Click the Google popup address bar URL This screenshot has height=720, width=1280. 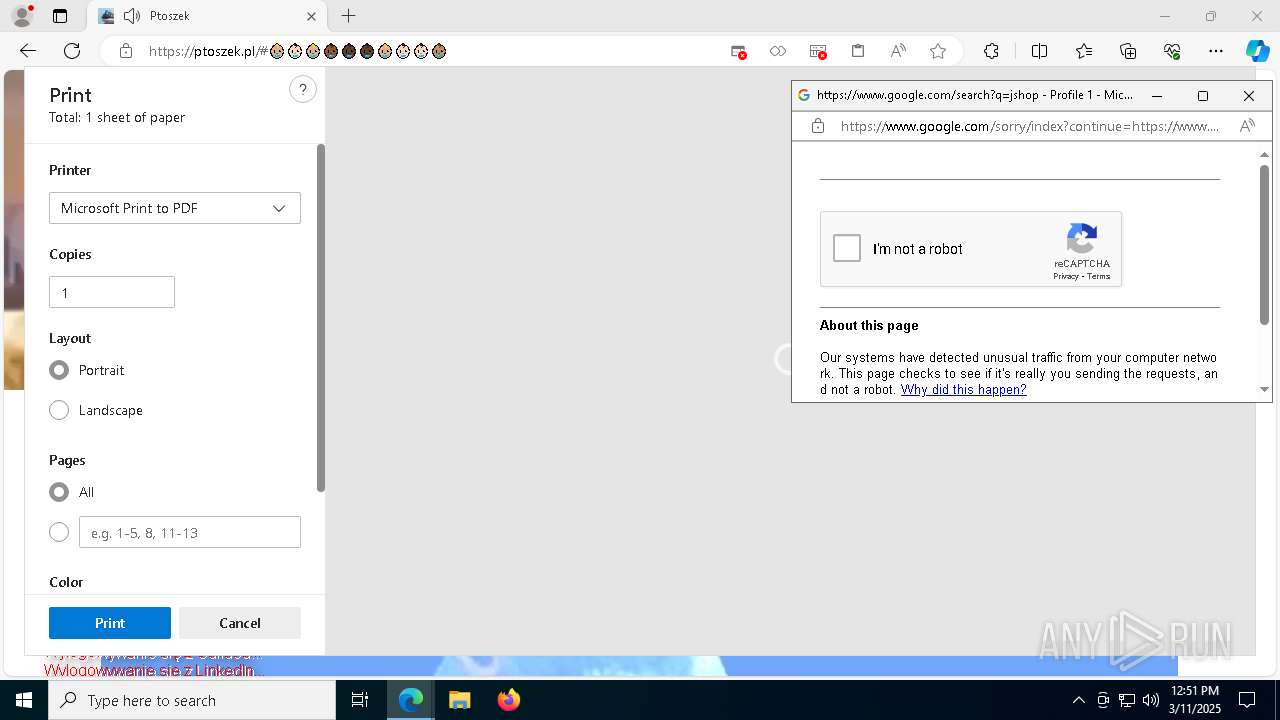1030,126
